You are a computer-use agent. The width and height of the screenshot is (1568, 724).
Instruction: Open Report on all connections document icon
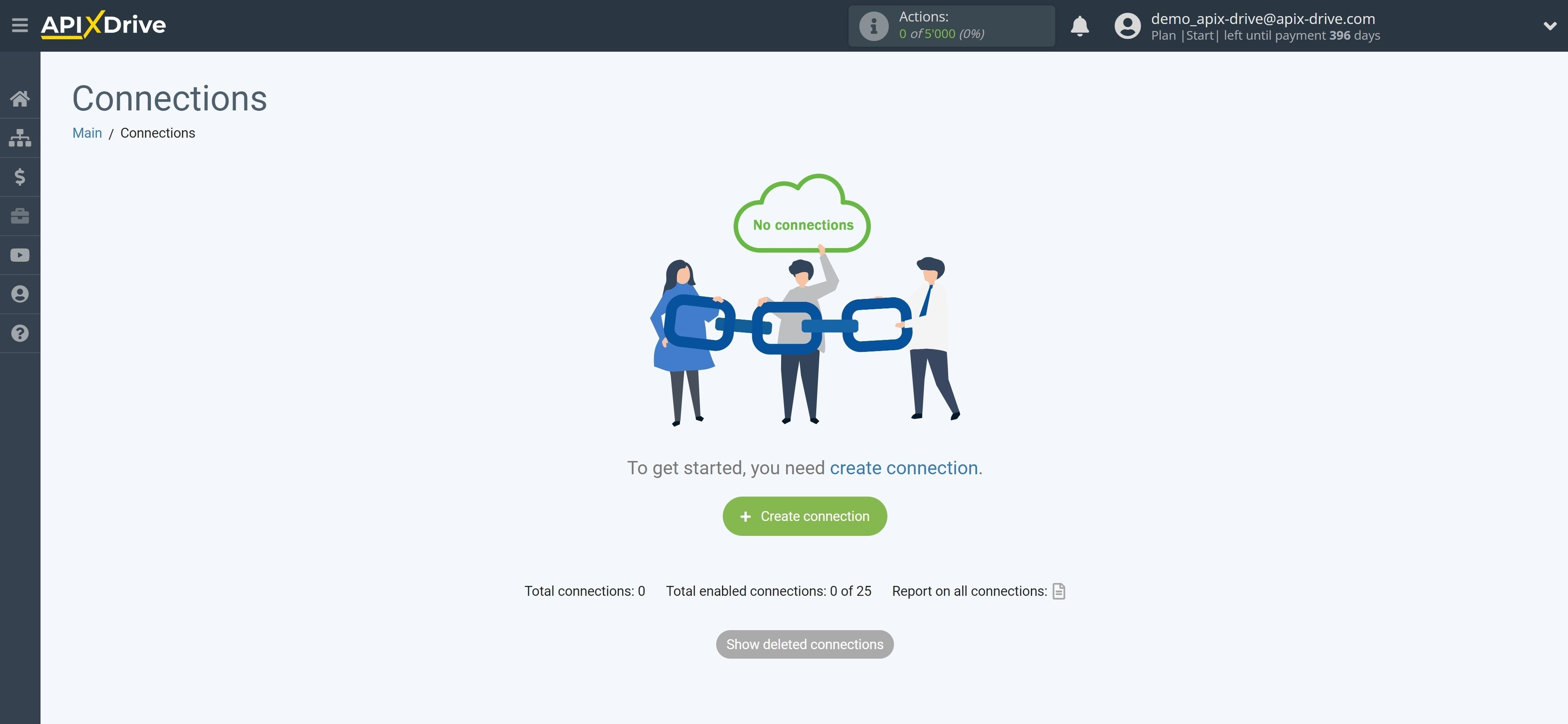[x=1058, y=590]
